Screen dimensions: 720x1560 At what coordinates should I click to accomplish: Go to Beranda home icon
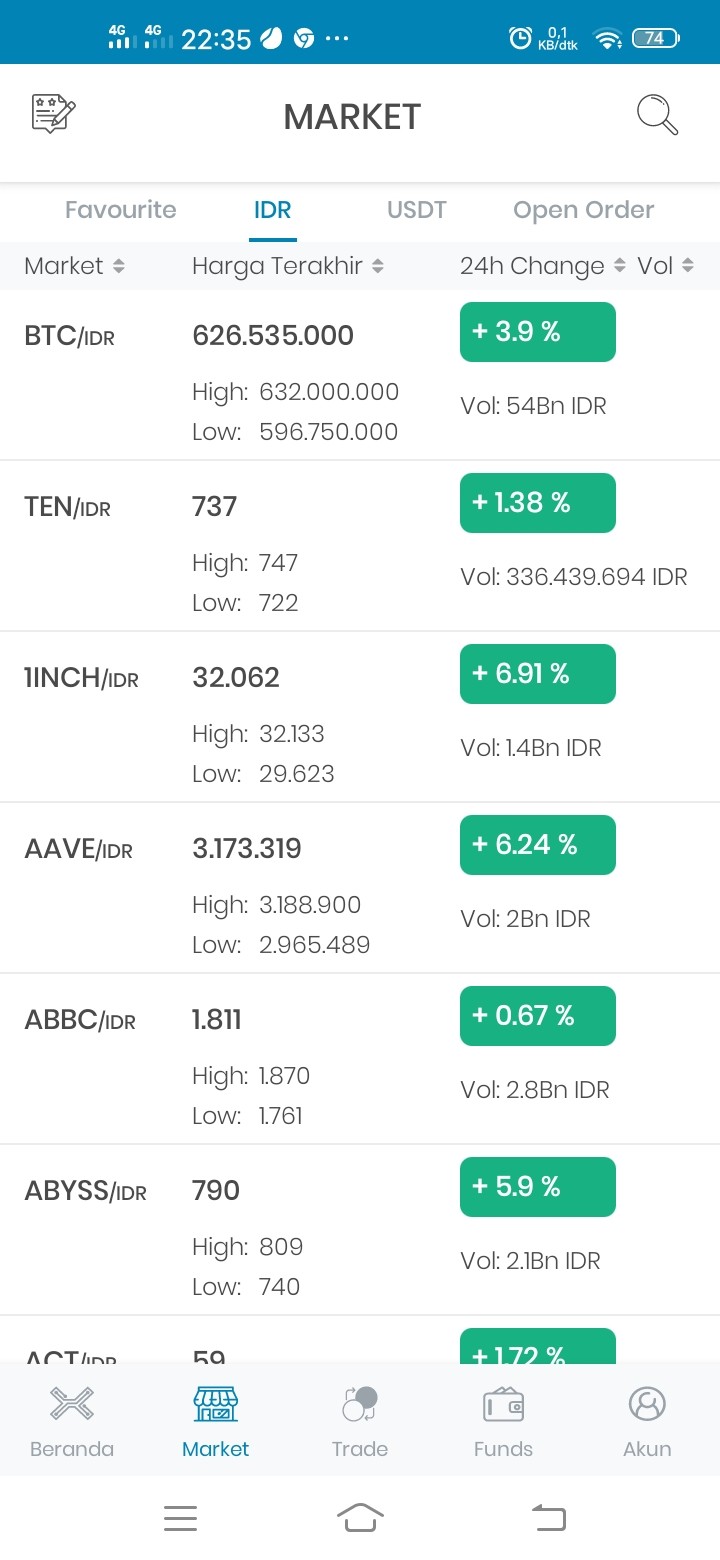coord(72,1404)
